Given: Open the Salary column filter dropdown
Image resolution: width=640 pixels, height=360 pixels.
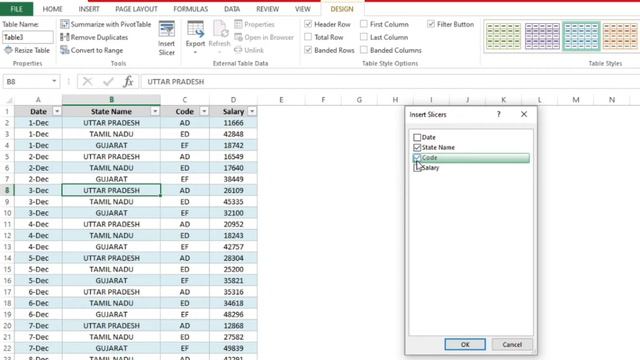Looking at the screenshot, I should point(252,111).
